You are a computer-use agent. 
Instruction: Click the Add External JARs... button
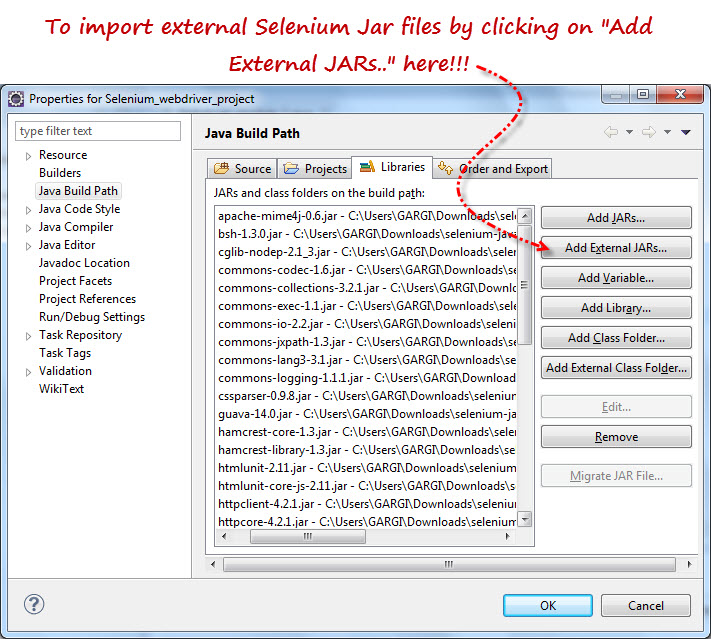point(616,248)
